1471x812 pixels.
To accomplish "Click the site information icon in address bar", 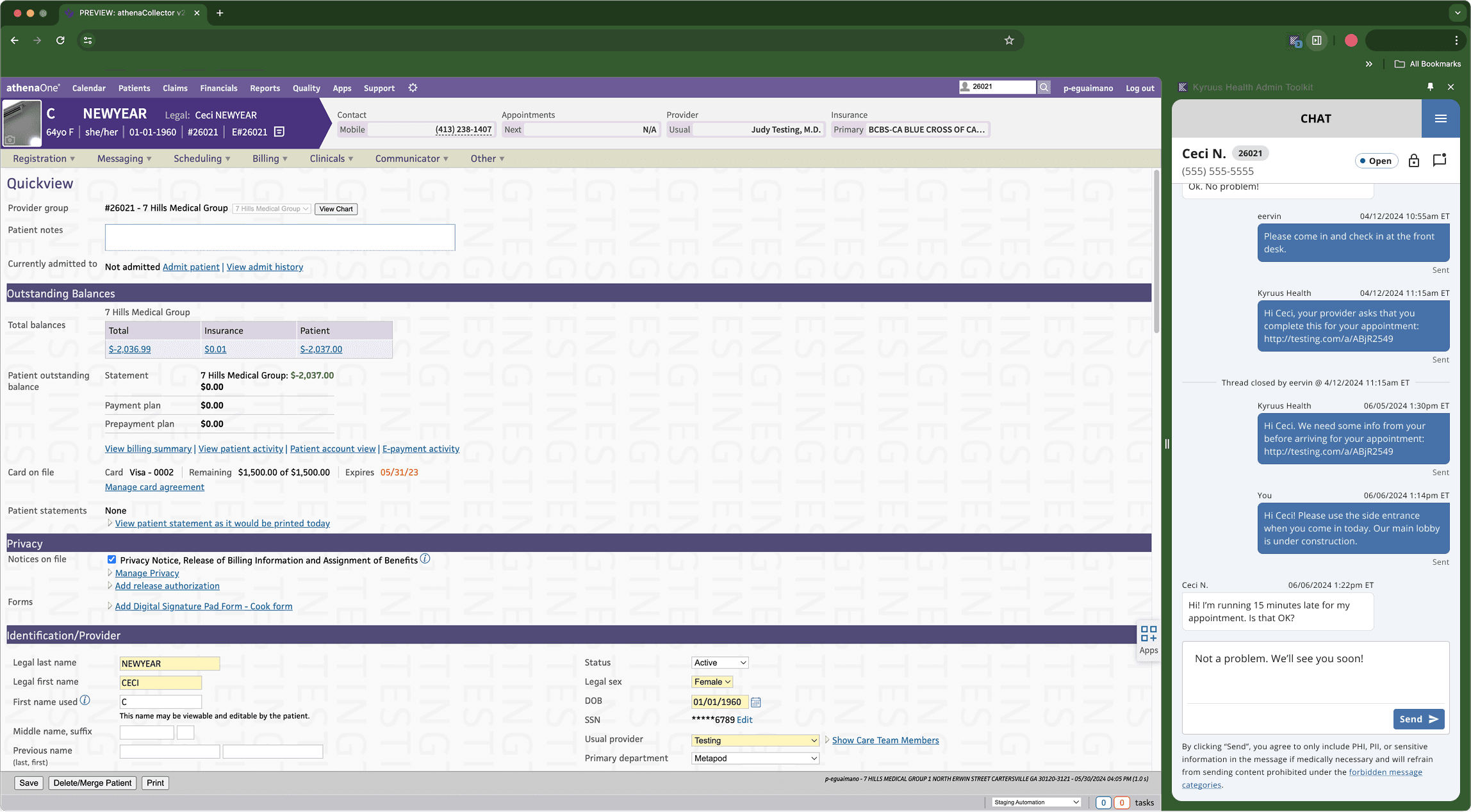I will [x=88, y=40].
